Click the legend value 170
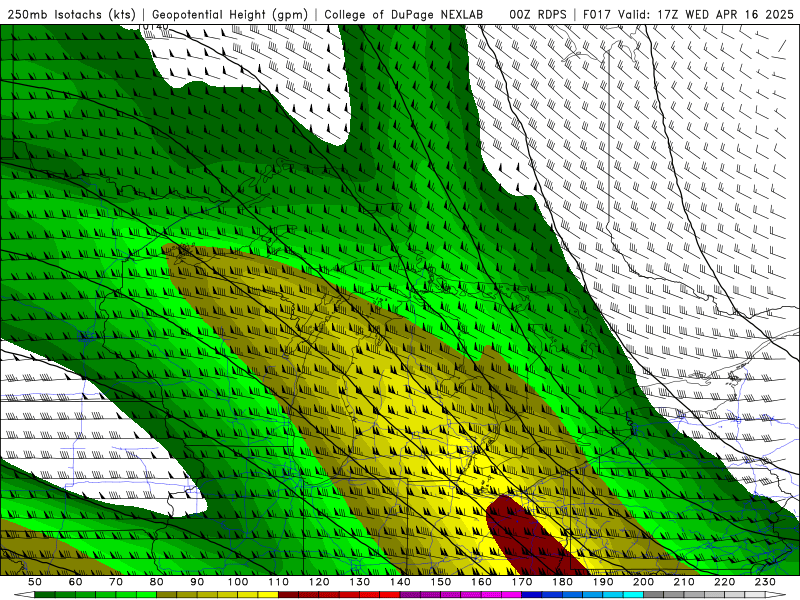 pos(522,582)
